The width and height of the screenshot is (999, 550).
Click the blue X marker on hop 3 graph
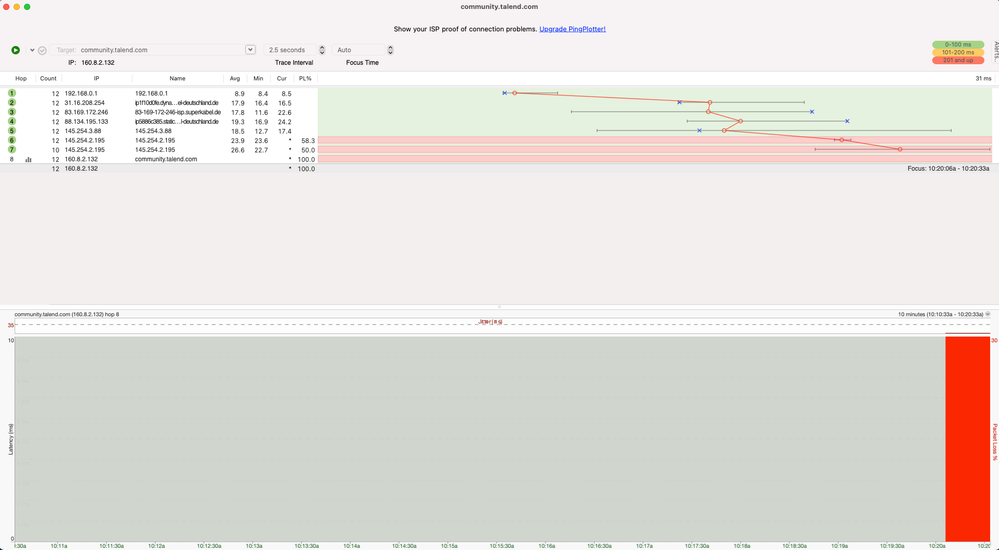coord(812,112)
